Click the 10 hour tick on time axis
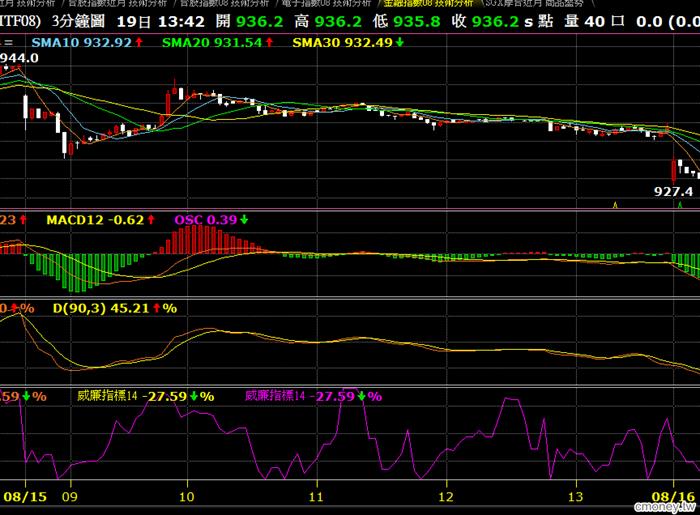 (187, 497)
